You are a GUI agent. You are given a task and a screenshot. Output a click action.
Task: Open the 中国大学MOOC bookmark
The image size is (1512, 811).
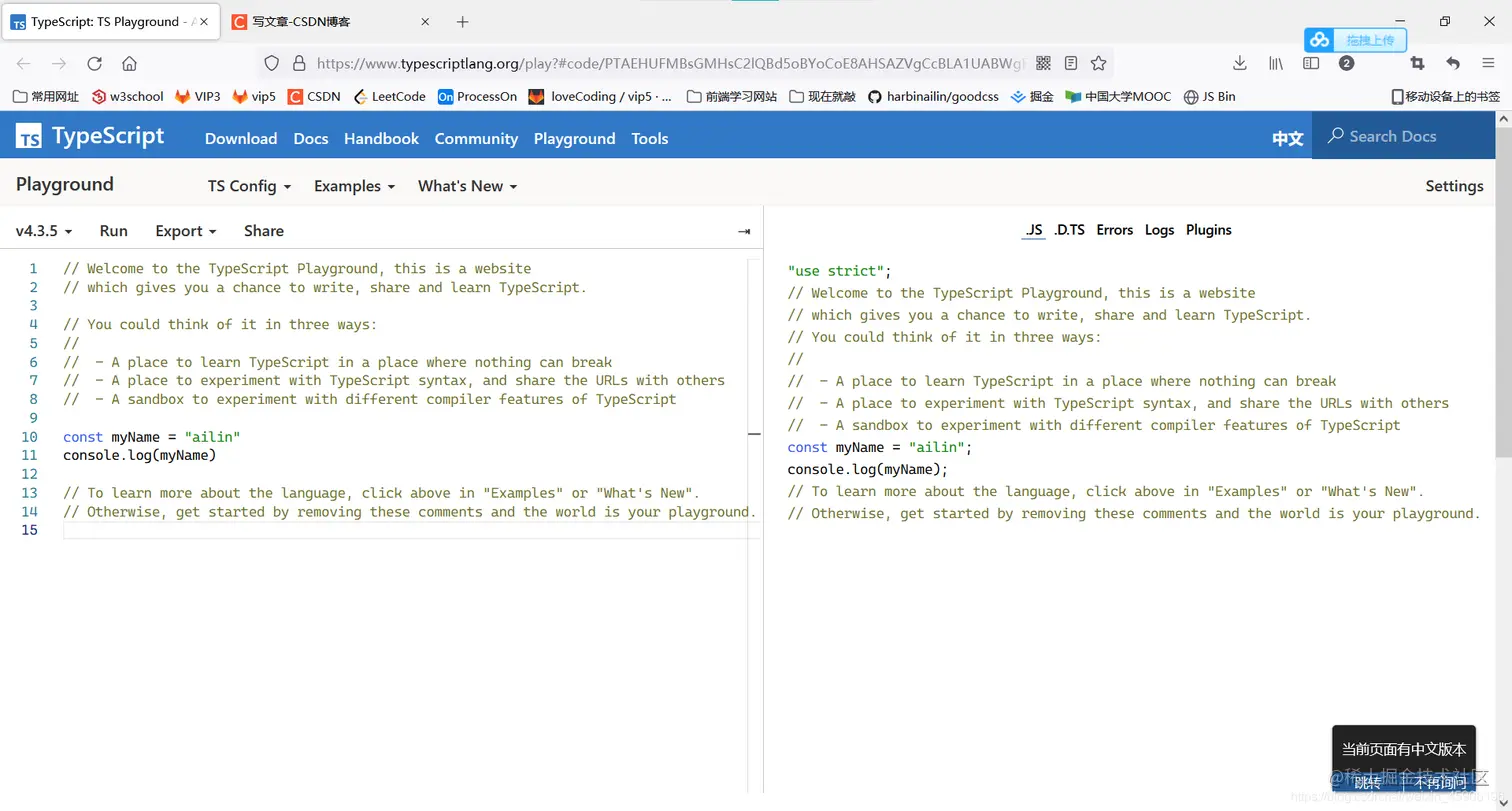tap(1118, 97)
